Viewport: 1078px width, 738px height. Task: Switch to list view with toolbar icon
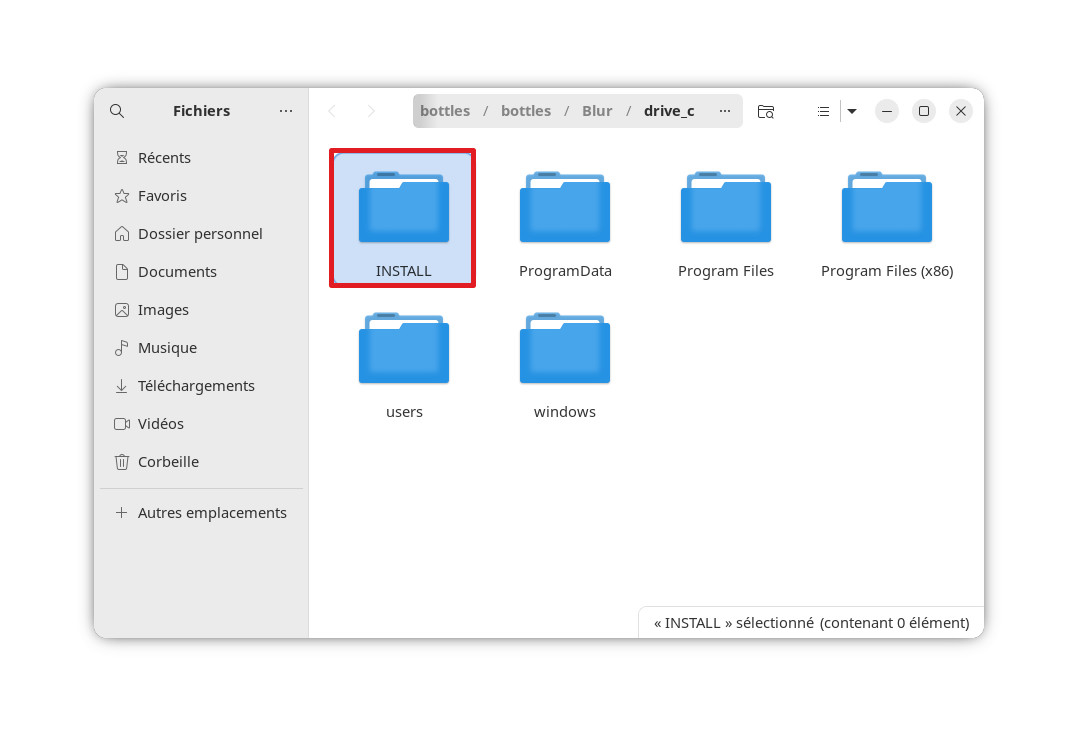coord(823,111)
